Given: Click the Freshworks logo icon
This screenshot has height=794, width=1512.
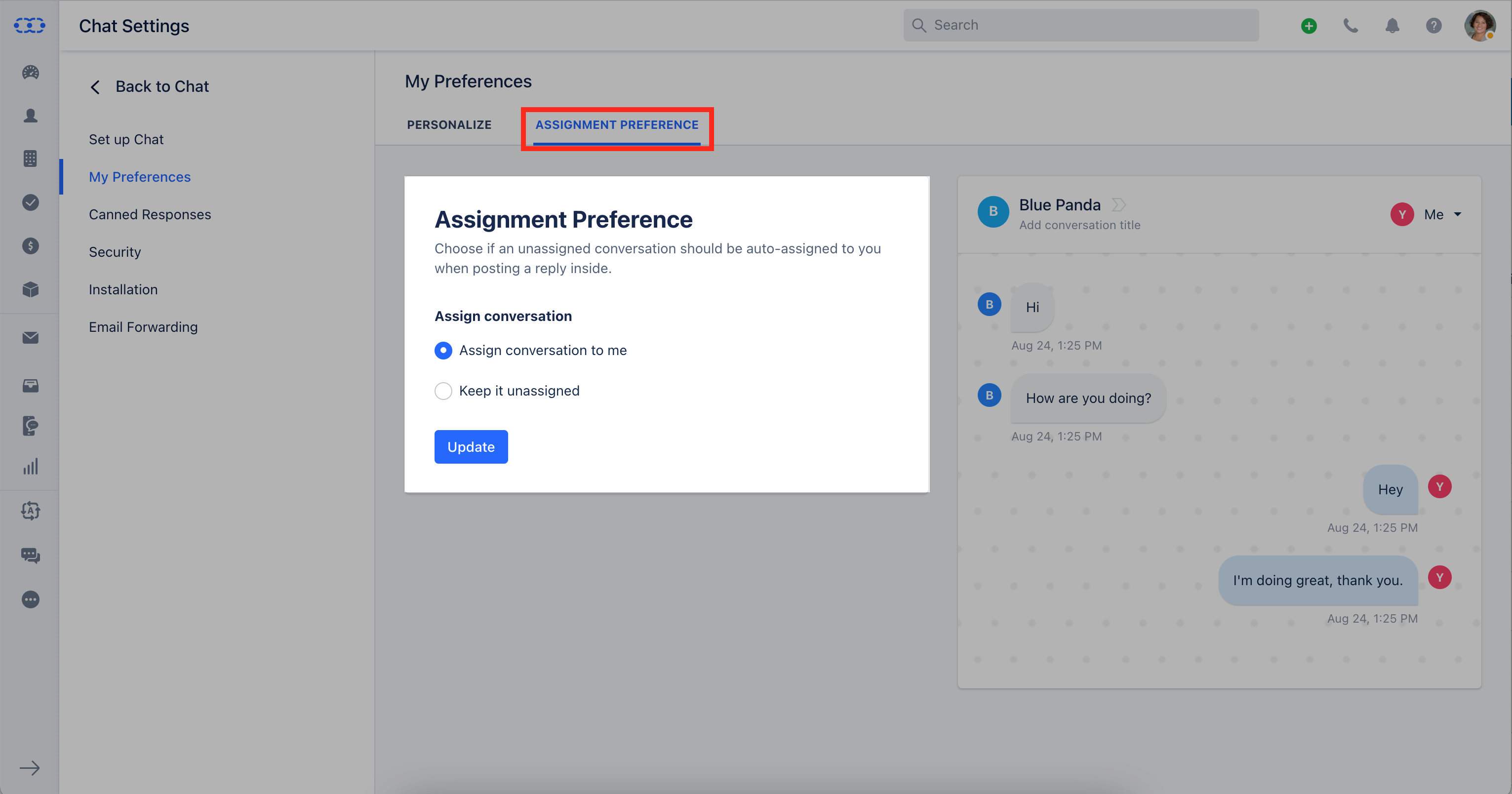Looking at the screenshot, I should click(x=29, y=25).
